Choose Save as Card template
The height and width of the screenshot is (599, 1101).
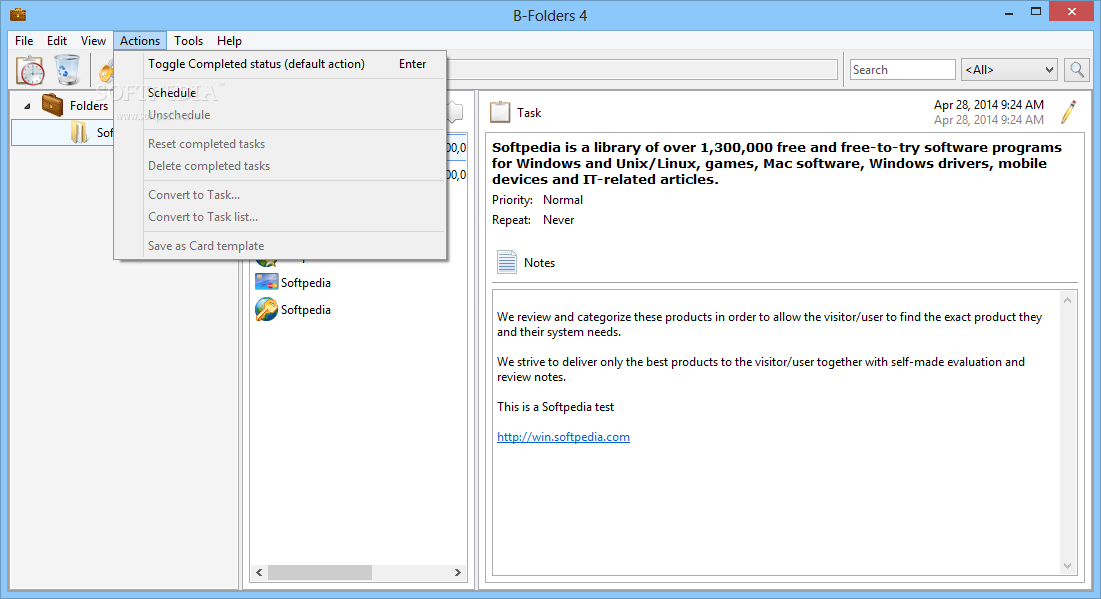[280, 246]
